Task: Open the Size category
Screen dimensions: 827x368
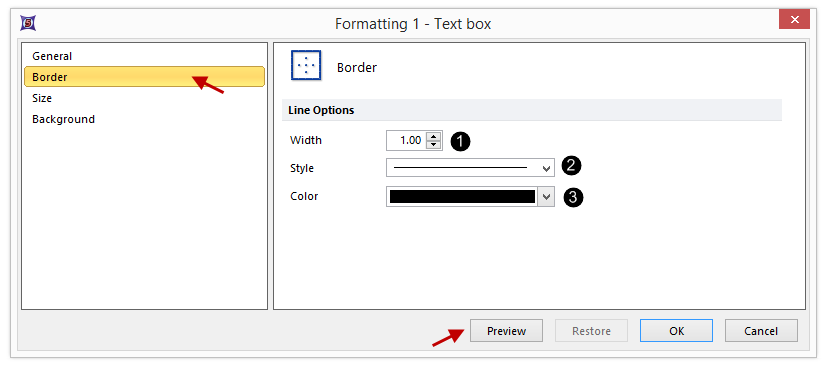Action: point(42,98)
